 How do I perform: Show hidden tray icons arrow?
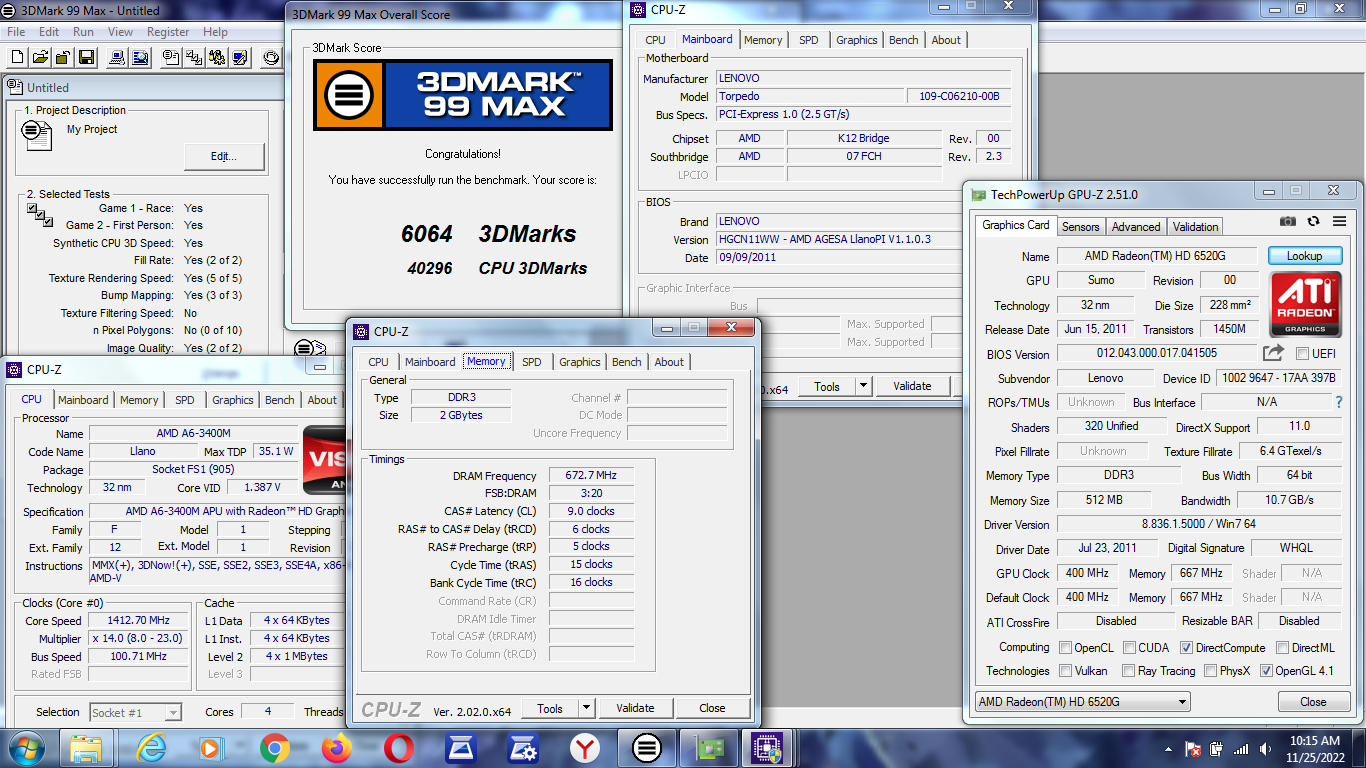1169,749
